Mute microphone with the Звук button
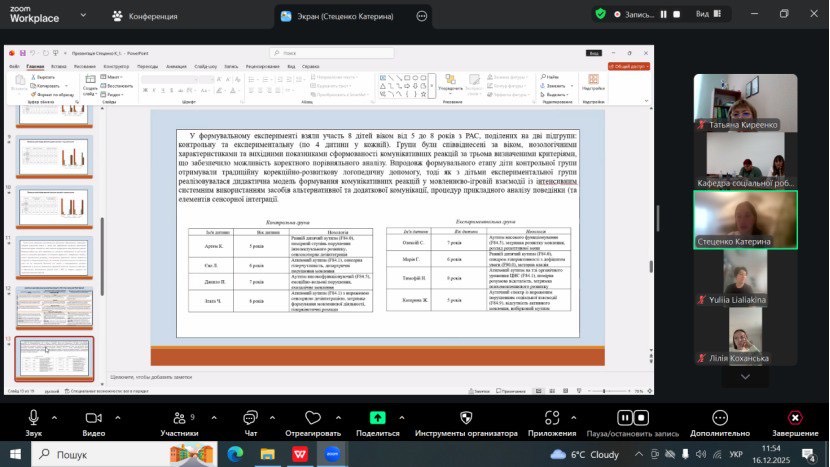The height and width of the screenshot is (467, 830). pos(33,418)
